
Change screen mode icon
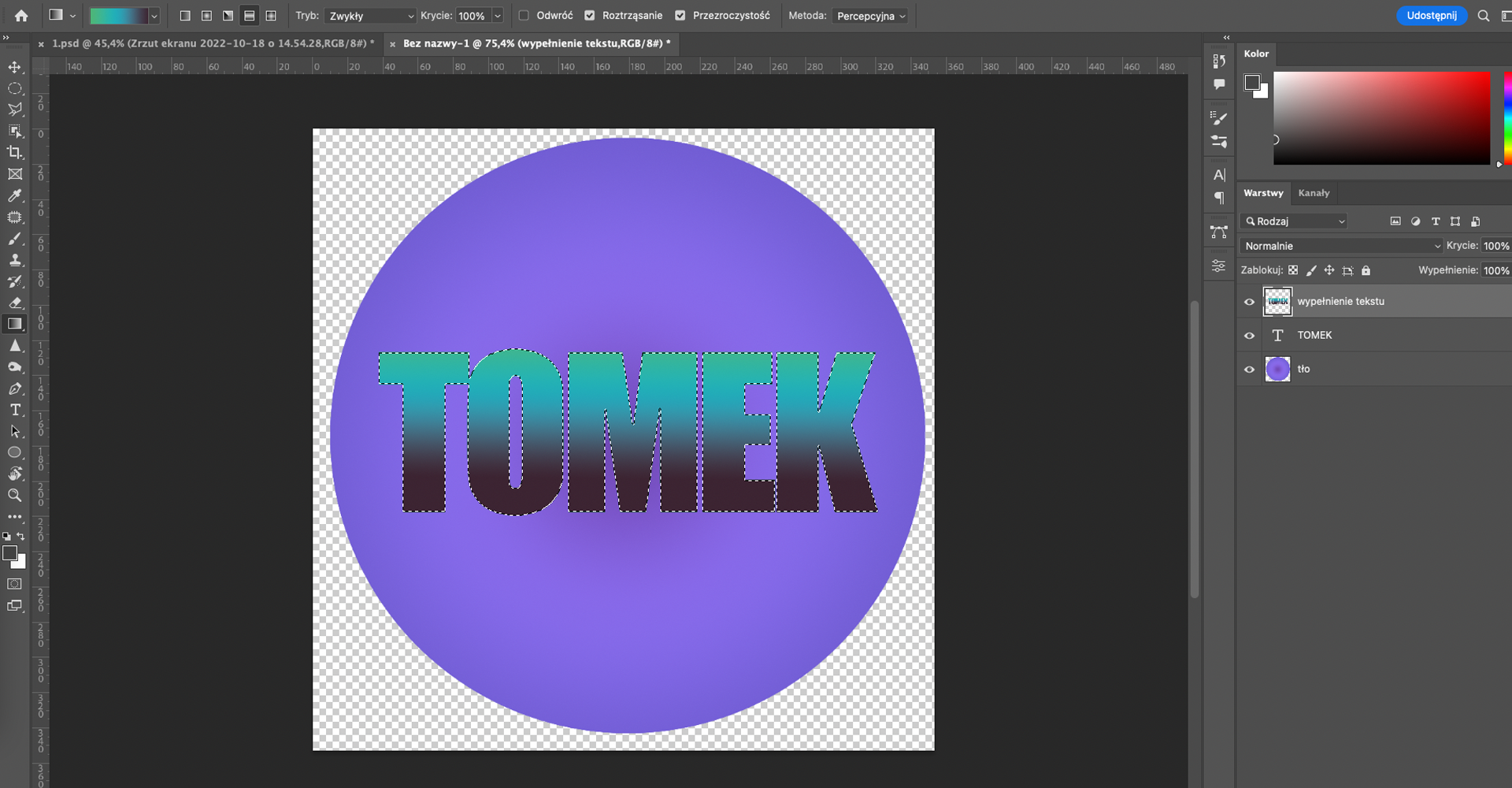(15, 605)
